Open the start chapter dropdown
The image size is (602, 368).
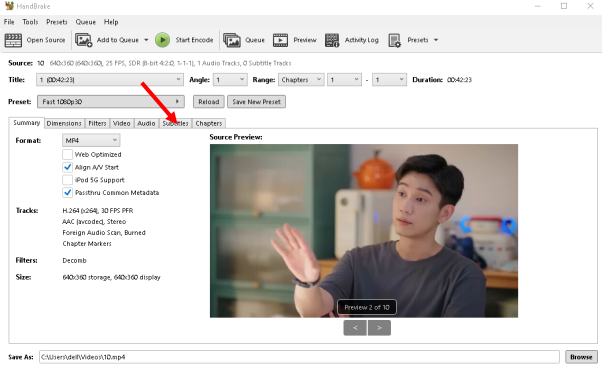click(344, 79)
